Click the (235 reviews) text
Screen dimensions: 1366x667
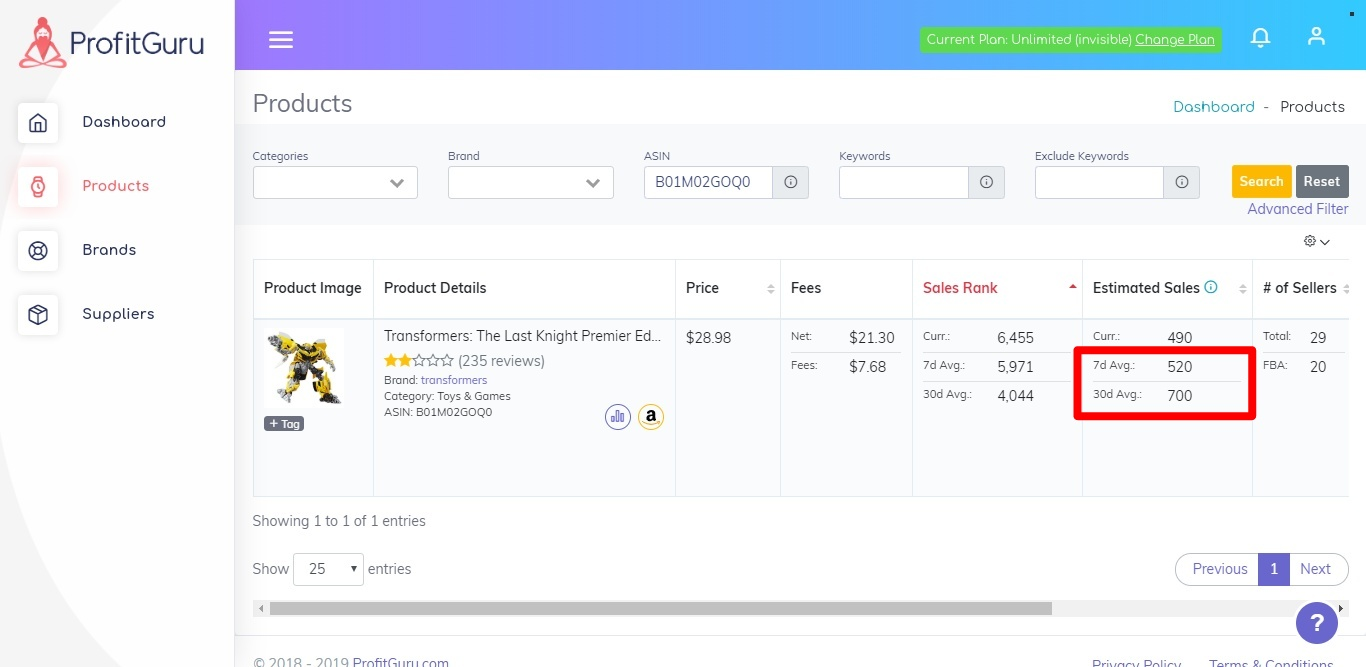point(501,361)
